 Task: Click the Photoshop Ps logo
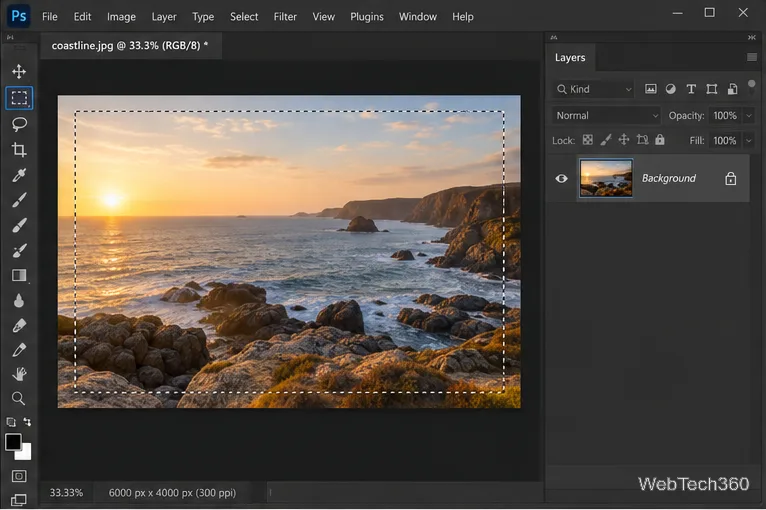[19, 16]
